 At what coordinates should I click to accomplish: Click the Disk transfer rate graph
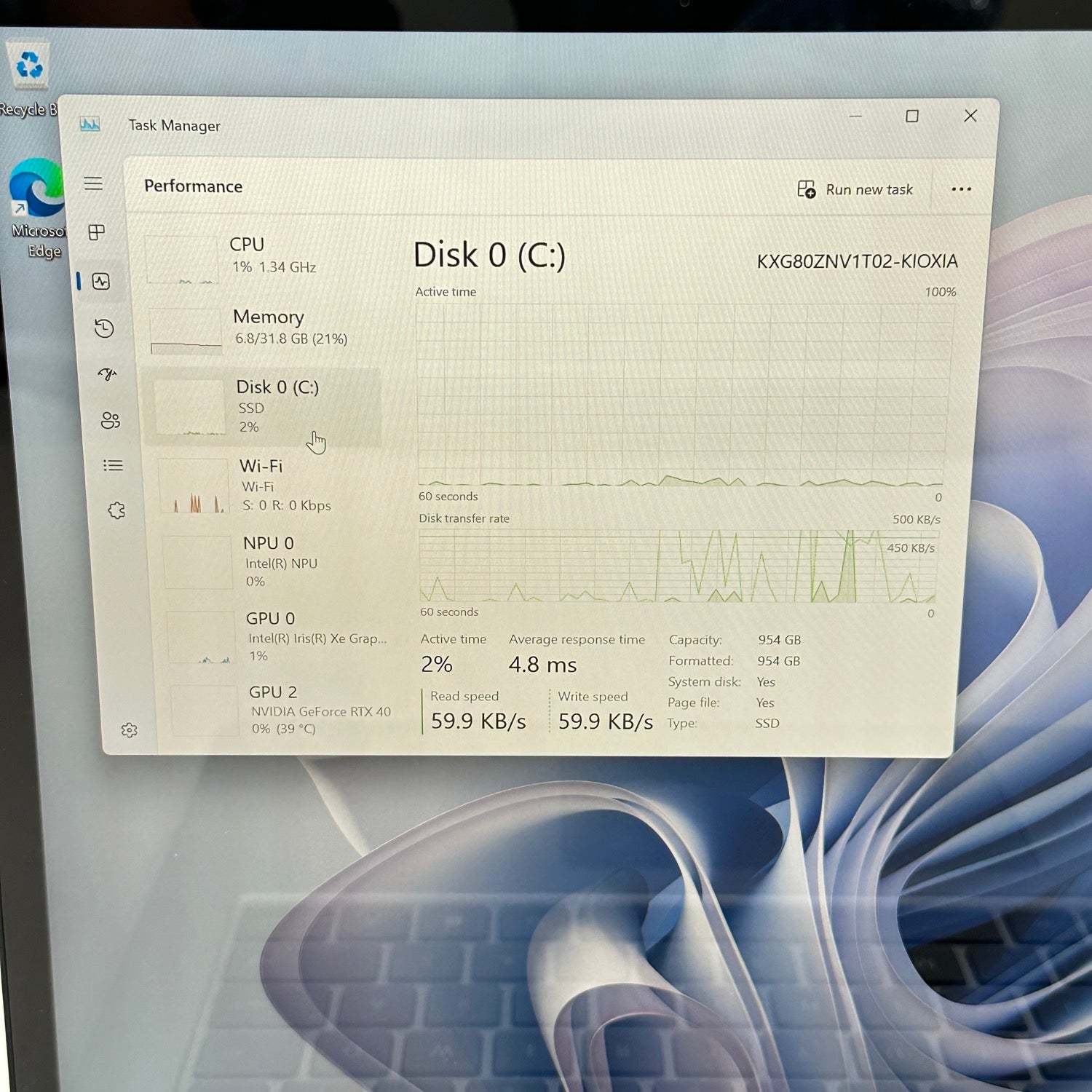click(677, 566)
